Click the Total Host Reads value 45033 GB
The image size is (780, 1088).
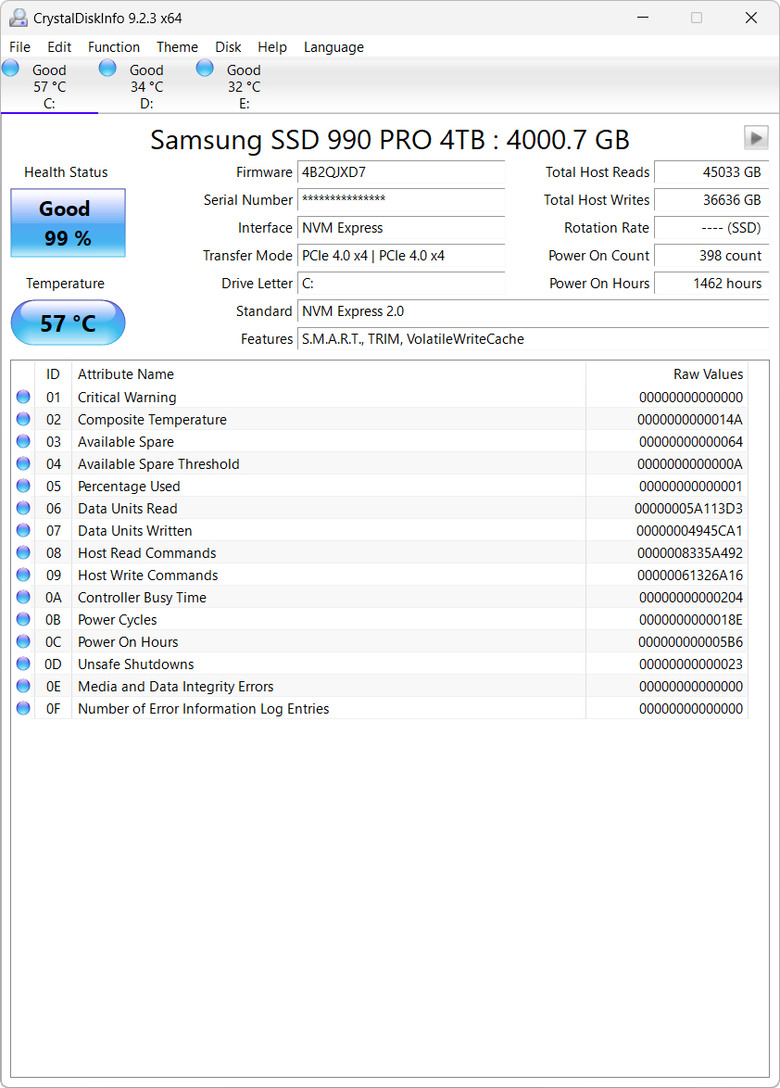click(x=711, y=172)
